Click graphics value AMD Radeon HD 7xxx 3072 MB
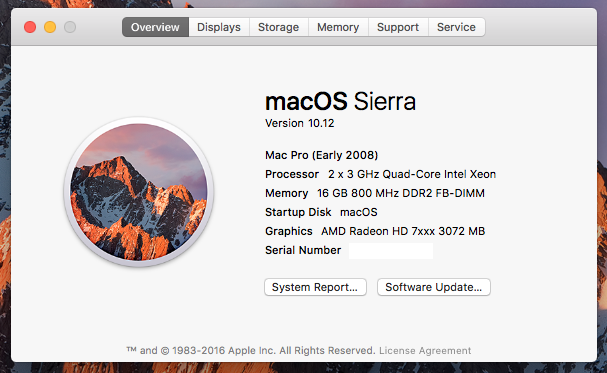Viewport: 607px width, 373px height. coord(403,231)
